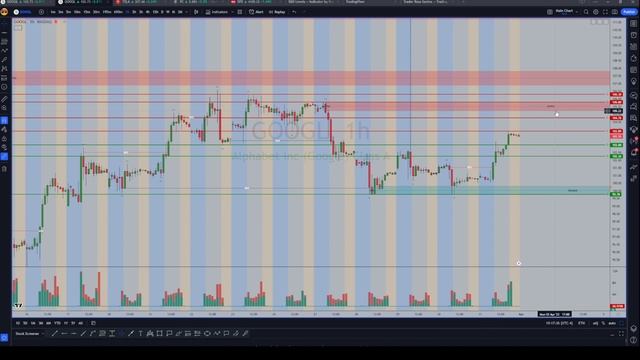The width and height of the screenshot is (640, 360).
Task: Click the blue Publish button
Action: pos(629,12)
